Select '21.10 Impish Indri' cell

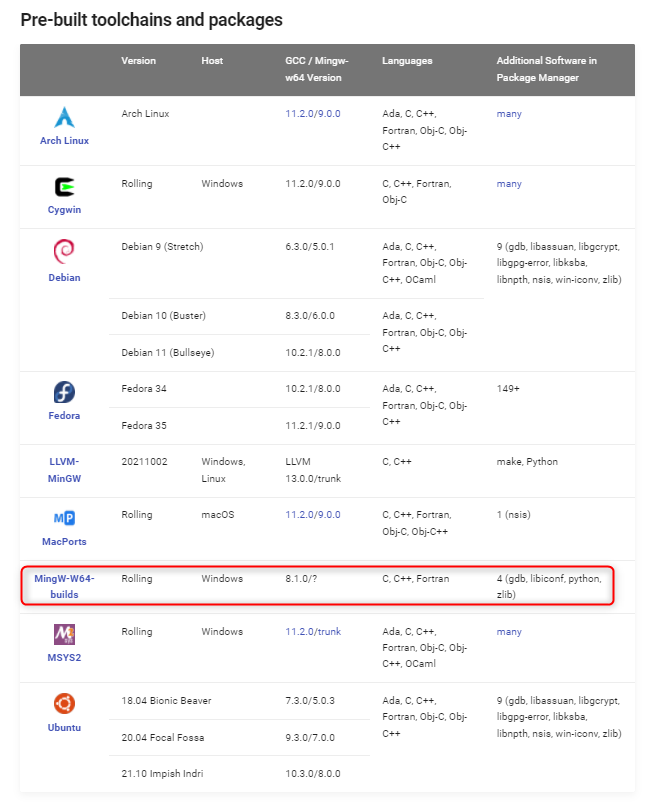pyautogui.click(x=162, y=773)
